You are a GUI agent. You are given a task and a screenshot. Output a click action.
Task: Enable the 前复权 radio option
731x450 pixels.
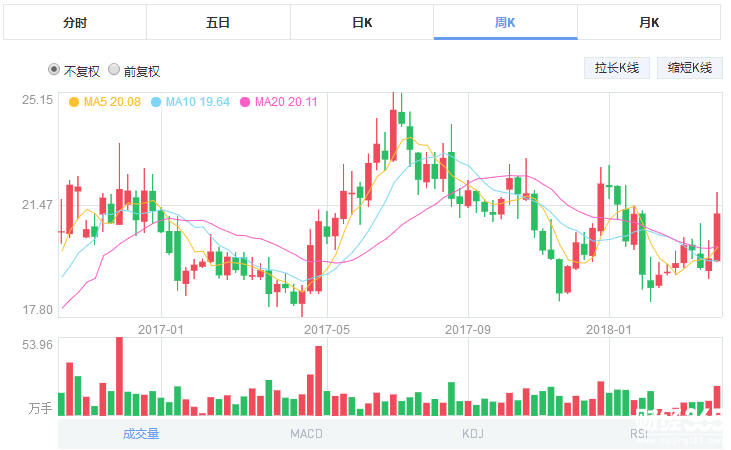[x=114, y=70]
